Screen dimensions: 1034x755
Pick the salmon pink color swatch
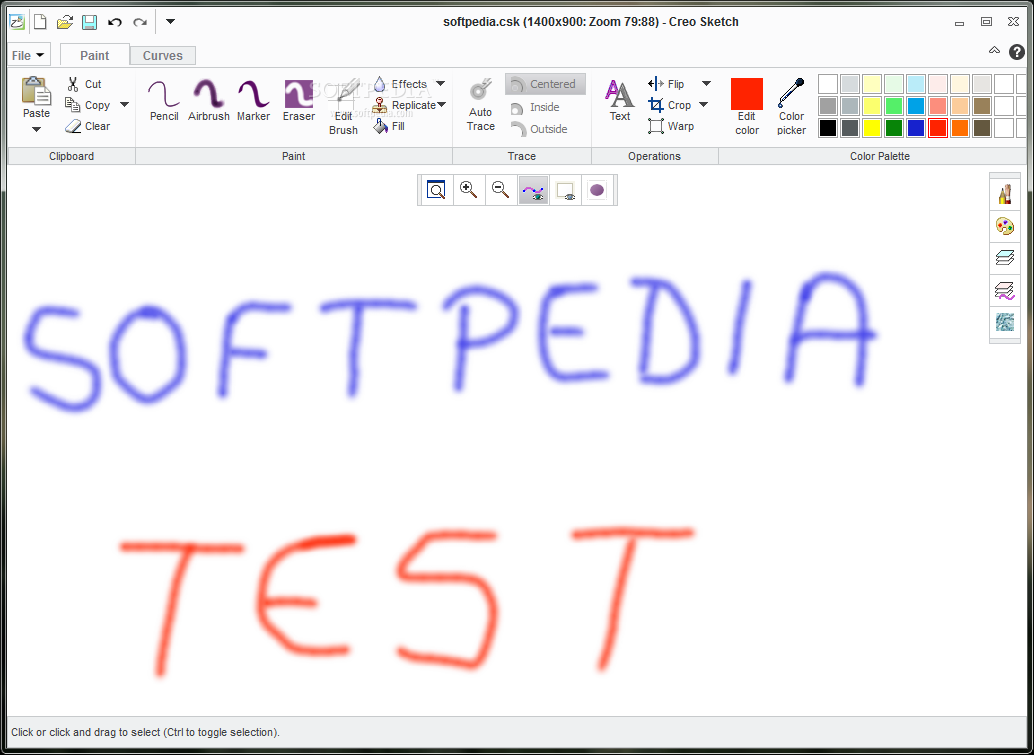click(x=938, y=106)
